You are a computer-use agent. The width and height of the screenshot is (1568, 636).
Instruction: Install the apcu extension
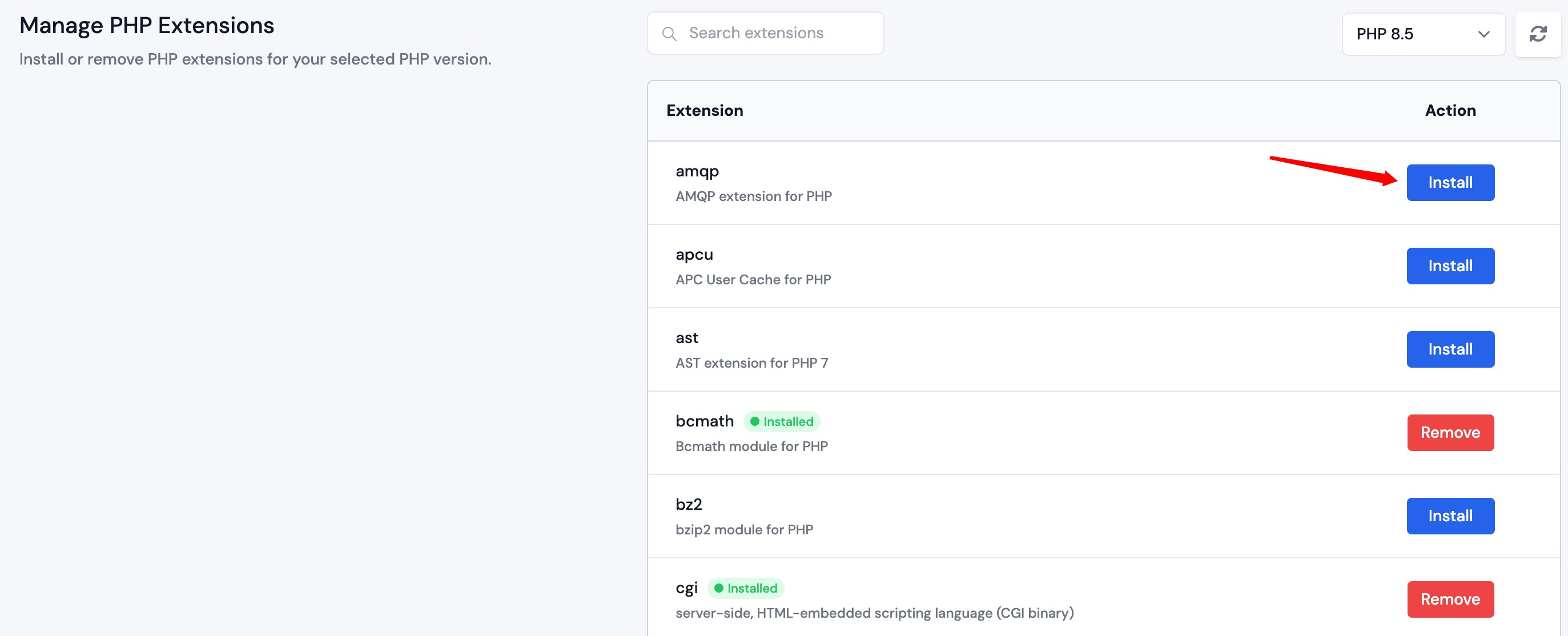(1450, 265)
